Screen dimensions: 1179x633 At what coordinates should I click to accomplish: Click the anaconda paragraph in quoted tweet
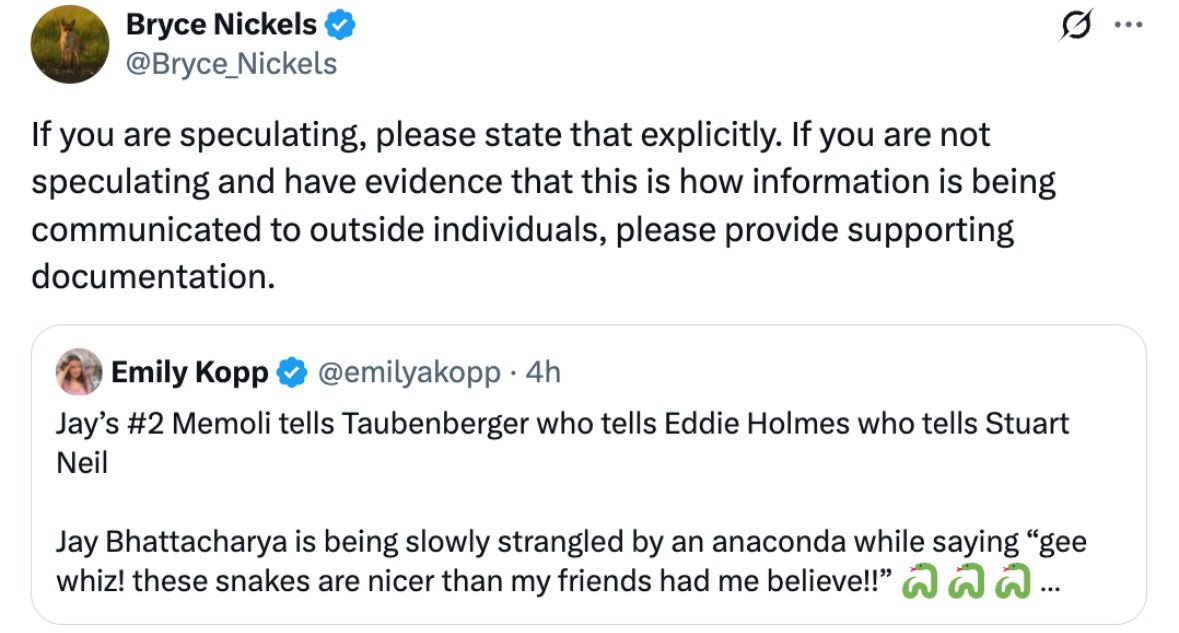coord(571,562)
